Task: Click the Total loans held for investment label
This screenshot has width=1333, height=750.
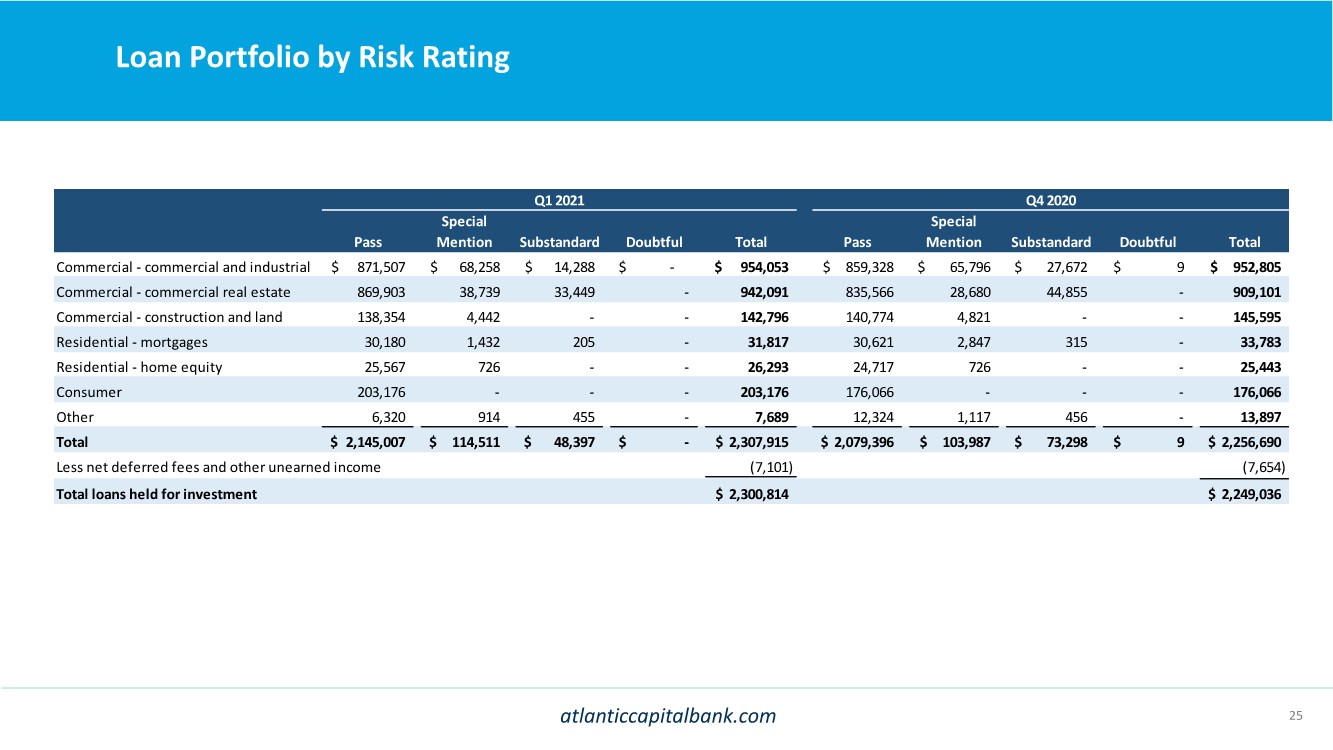Action: click(156, 494)
